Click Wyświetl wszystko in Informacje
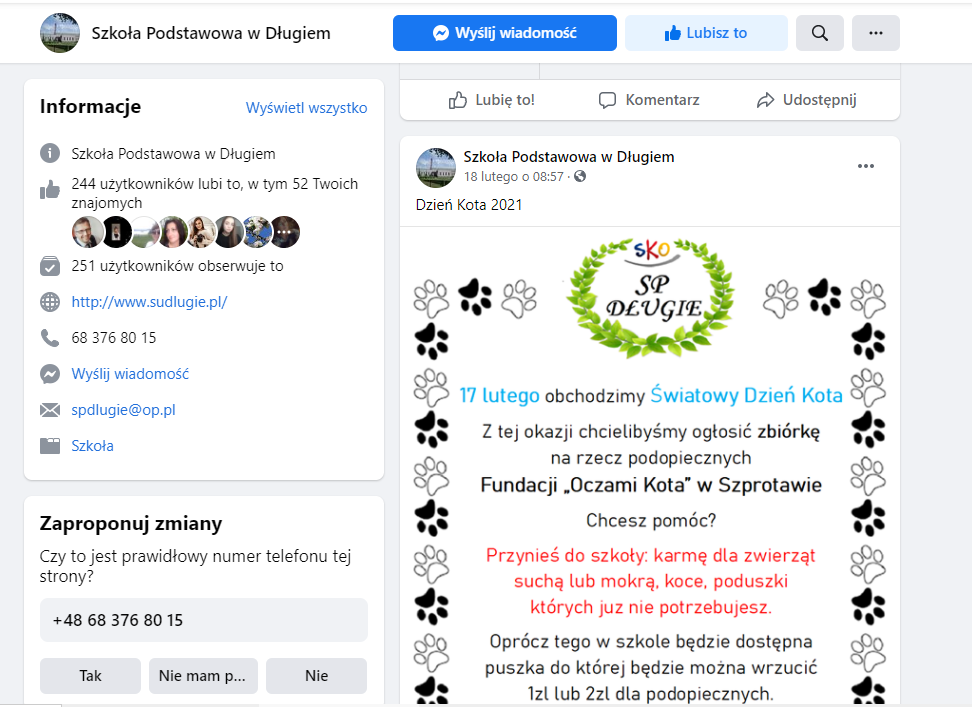972x707 pixels. pyautogui.click(x=306, y=108)
